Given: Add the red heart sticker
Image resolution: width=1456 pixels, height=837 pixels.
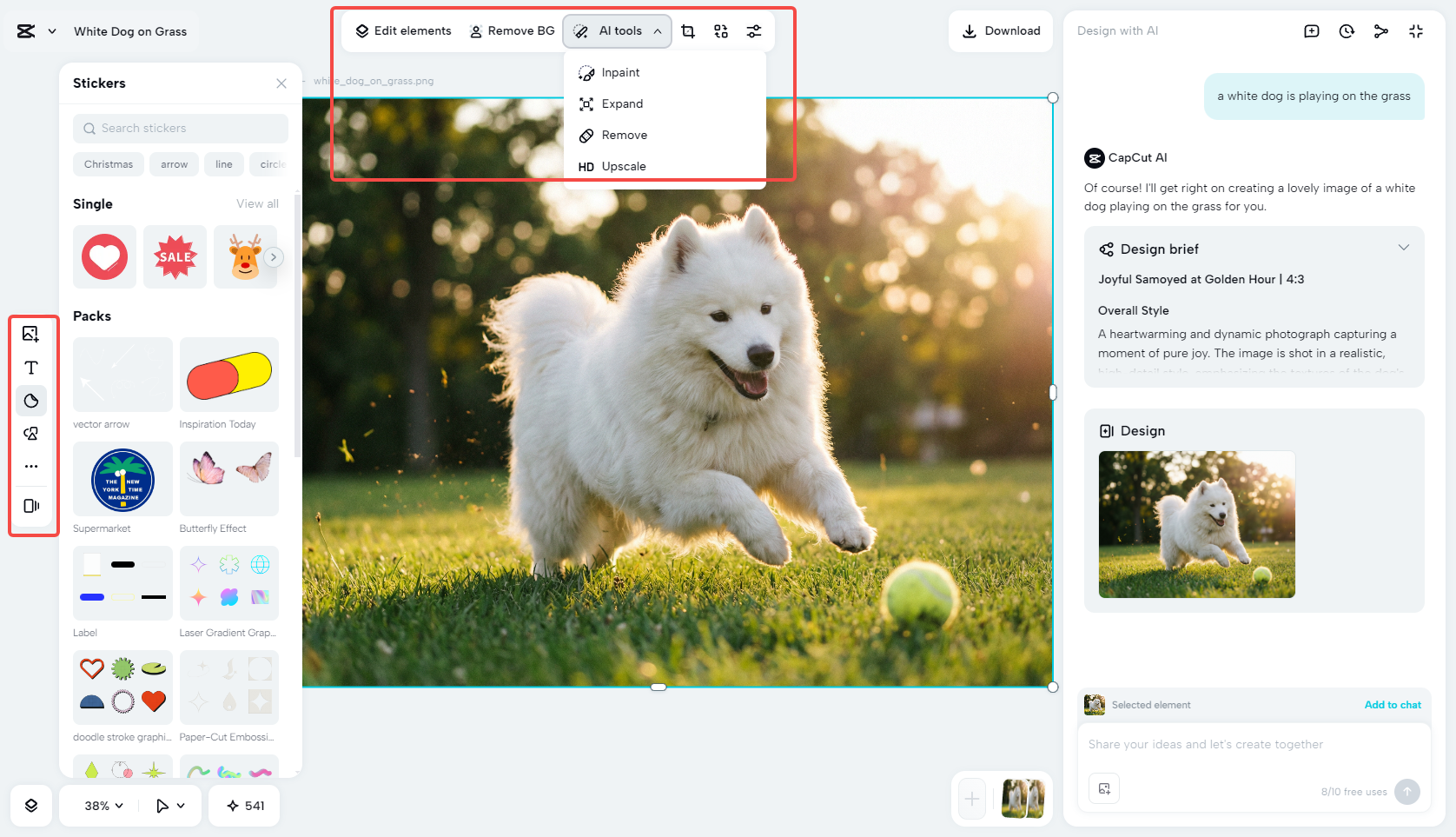Looking at the screenshot, I should [104, 257].
